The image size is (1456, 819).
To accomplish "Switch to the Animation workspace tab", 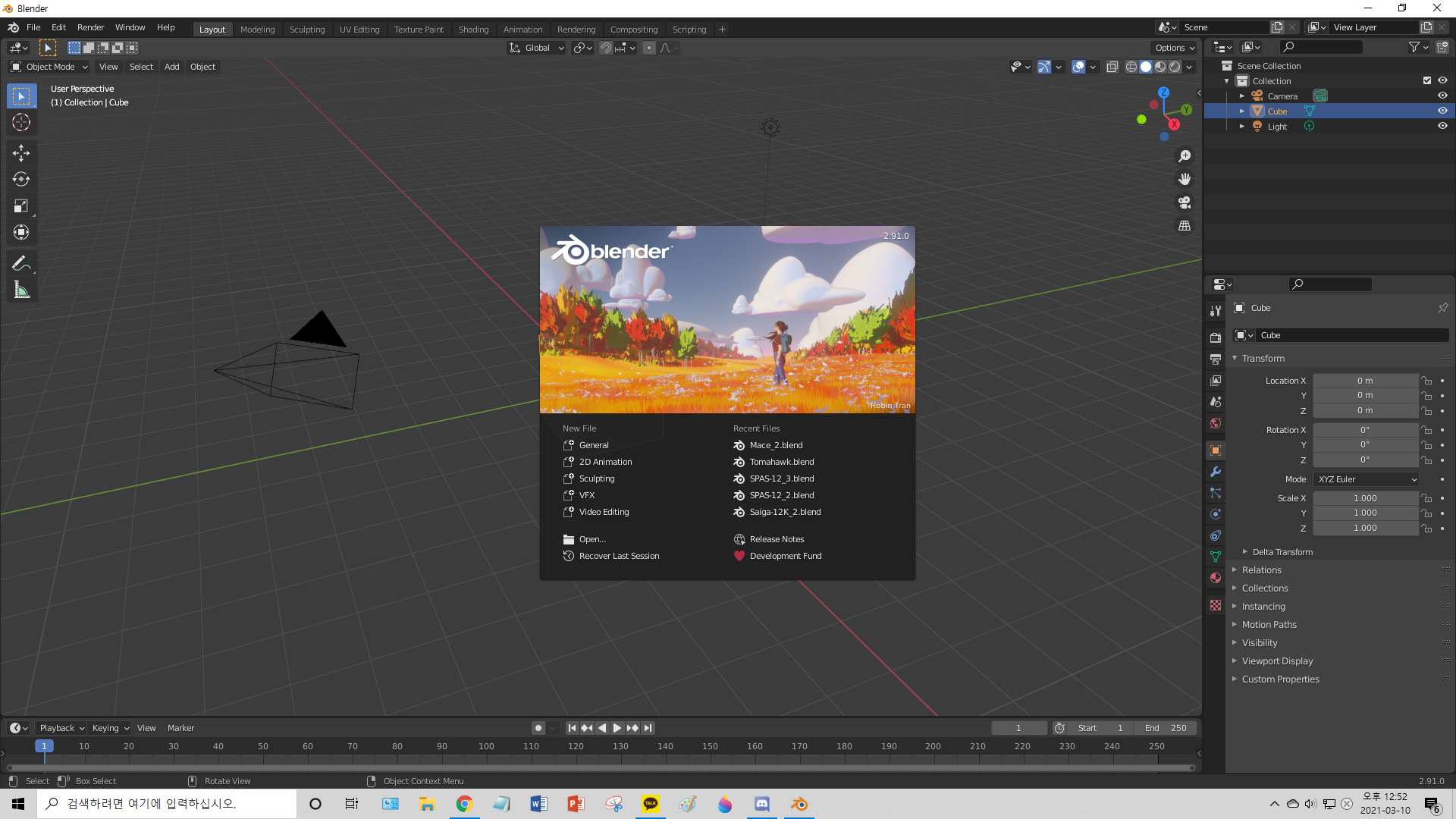I will (522, 30).
